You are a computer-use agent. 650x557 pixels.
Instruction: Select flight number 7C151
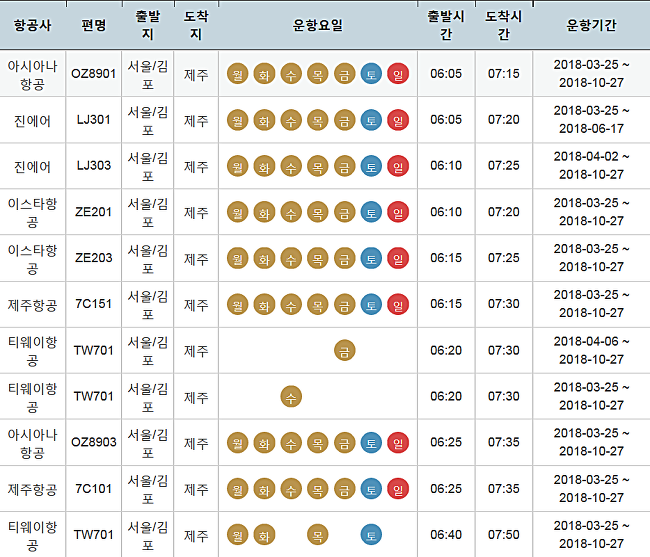point(93,304)
